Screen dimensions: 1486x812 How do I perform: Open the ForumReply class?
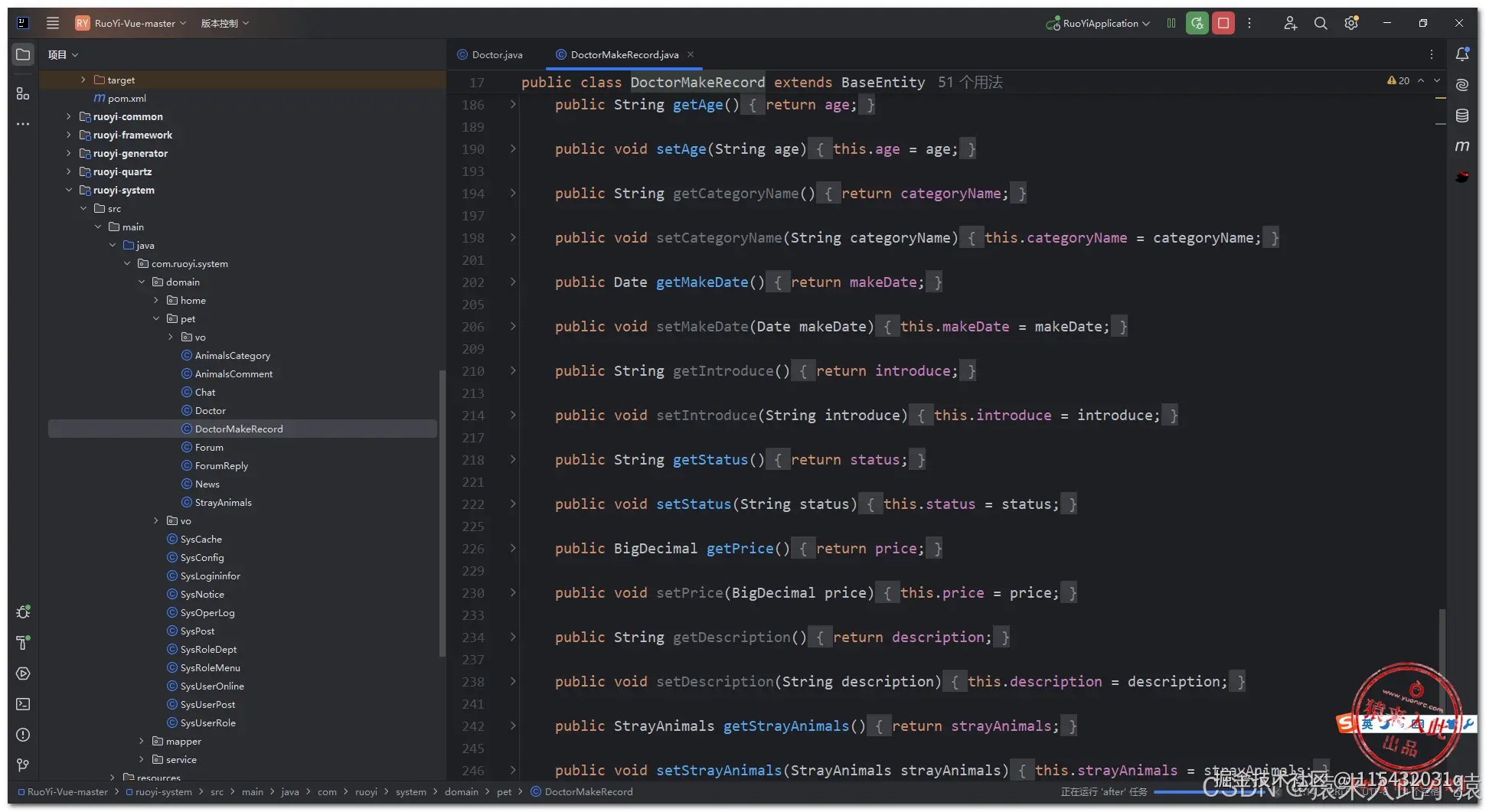coord(214,465)
